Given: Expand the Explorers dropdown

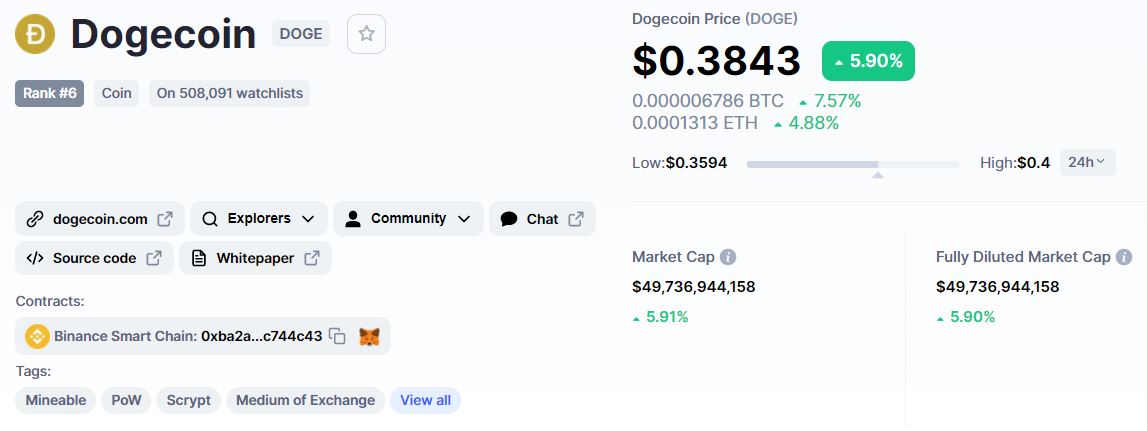Looking at the screenshot, I should pyautogui.click(x=258, y=219).
